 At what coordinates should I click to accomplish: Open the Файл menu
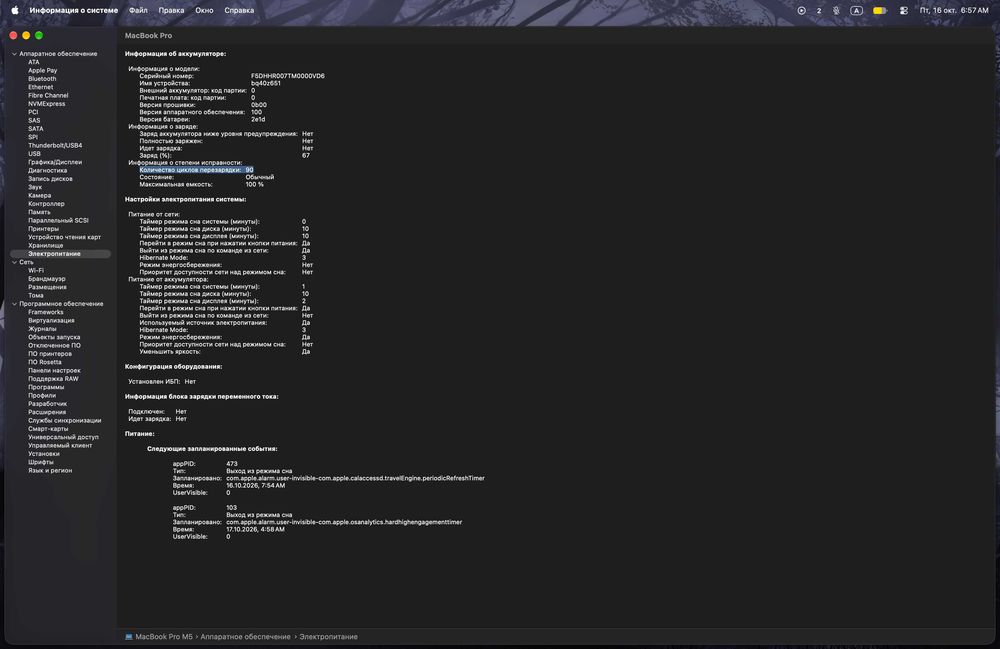point(138,10)
